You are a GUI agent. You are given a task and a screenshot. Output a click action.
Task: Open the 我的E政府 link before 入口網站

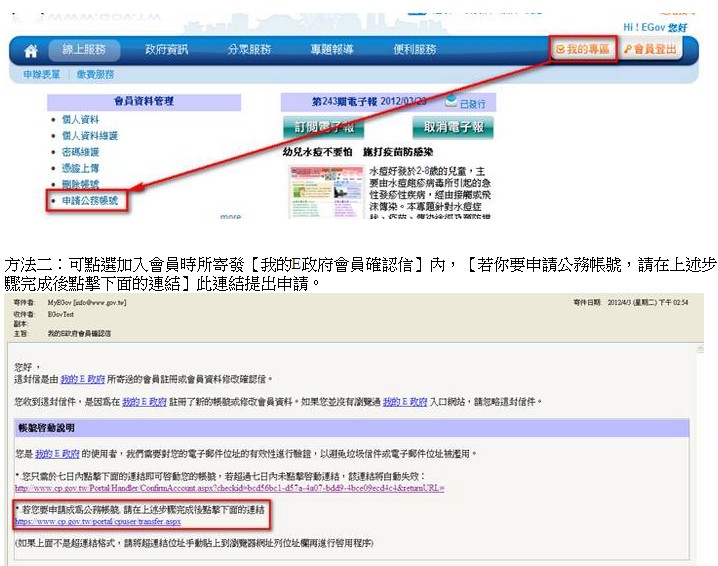(x=405, y=402)
